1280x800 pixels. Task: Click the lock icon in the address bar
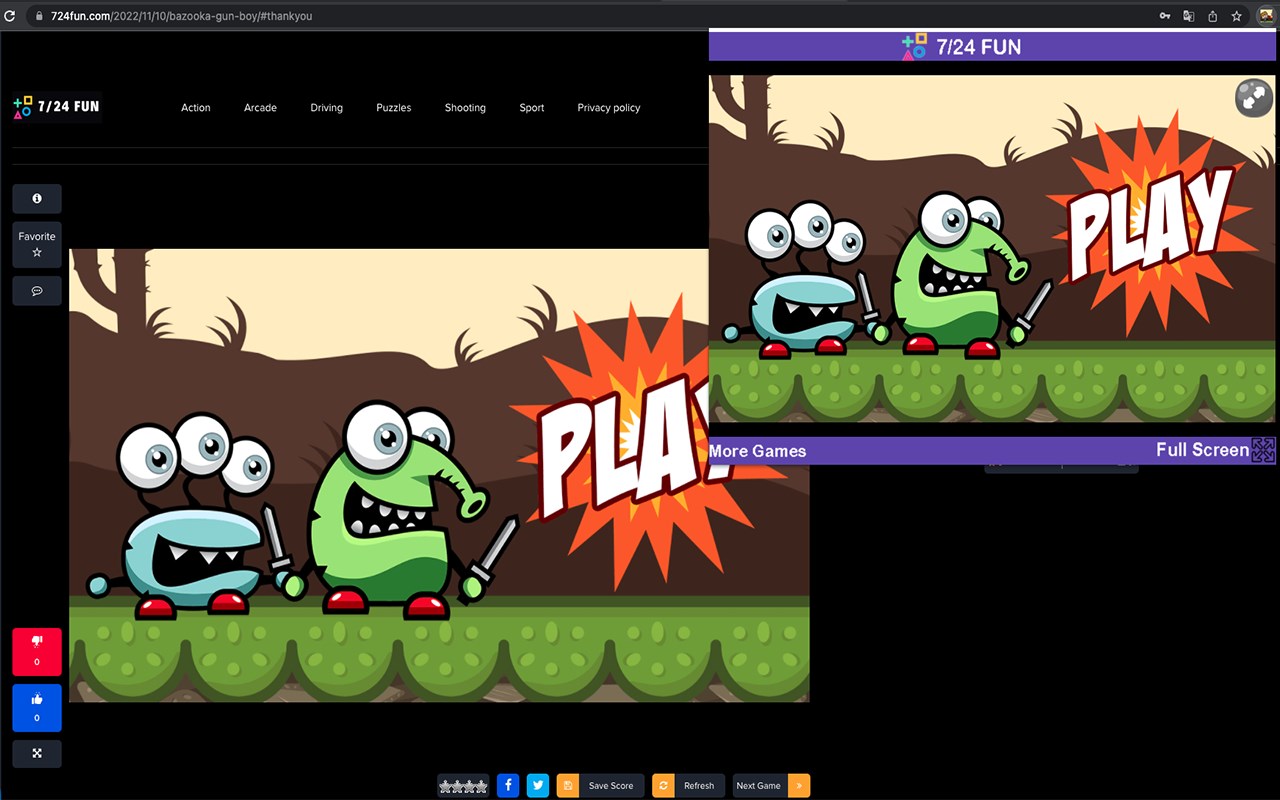(38, 16)
